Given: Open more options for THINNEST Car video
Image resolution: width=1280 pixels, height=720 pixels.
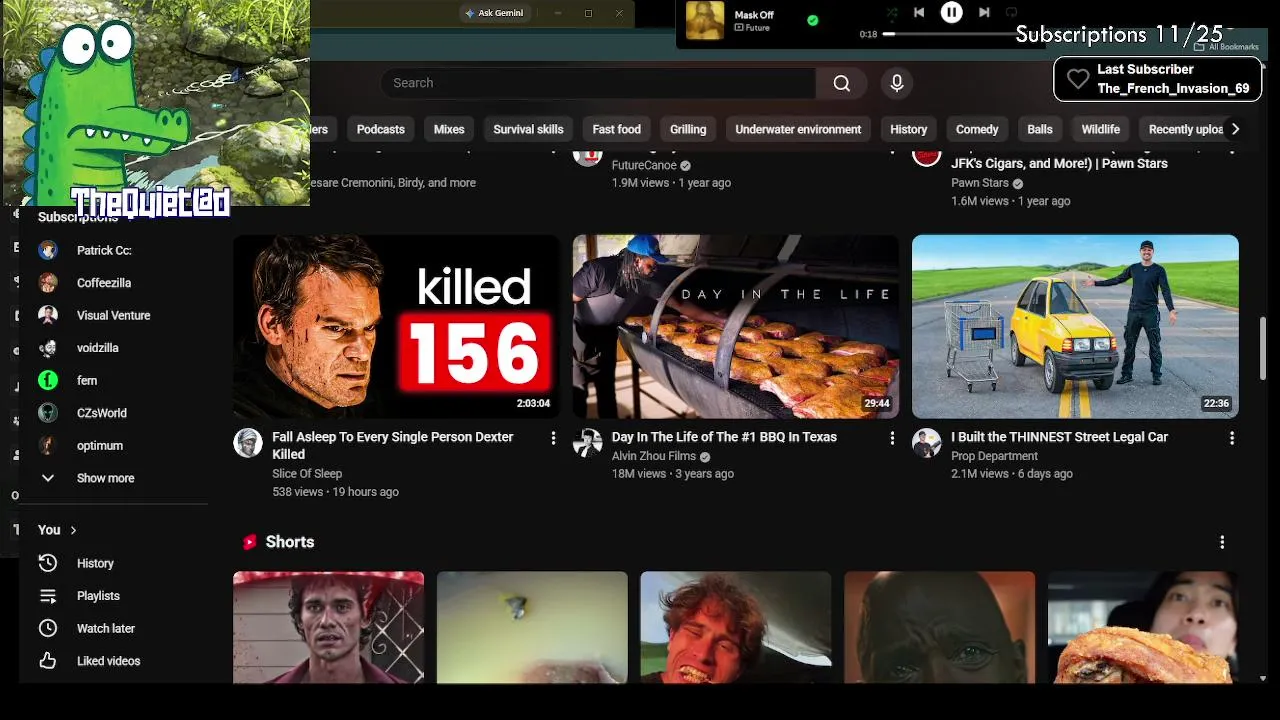Looking at the screenshot, I should click(x=1232, y=438).
